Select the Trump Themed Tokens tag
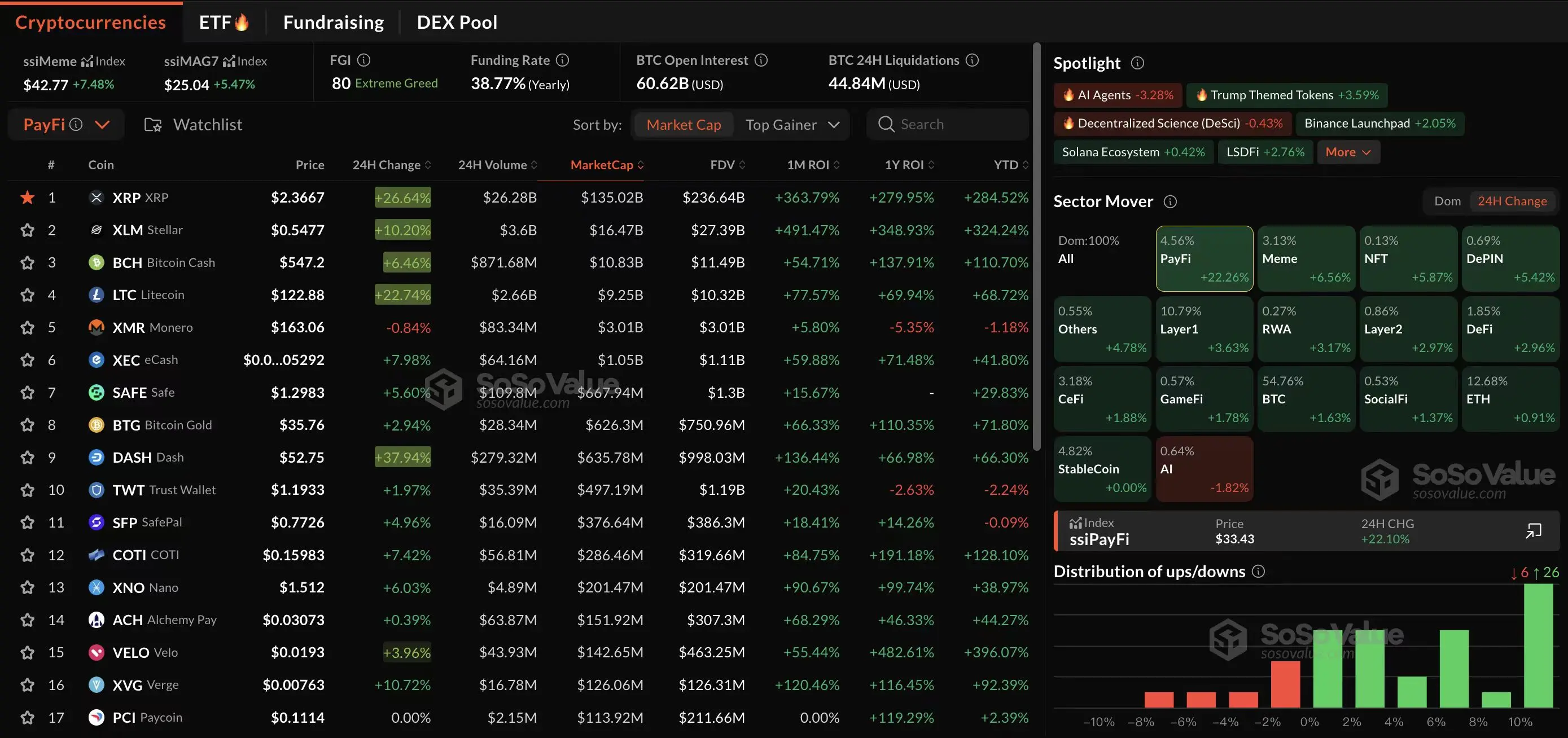The height and width of the screenshot is (738, 1568). pos(1286,95)
